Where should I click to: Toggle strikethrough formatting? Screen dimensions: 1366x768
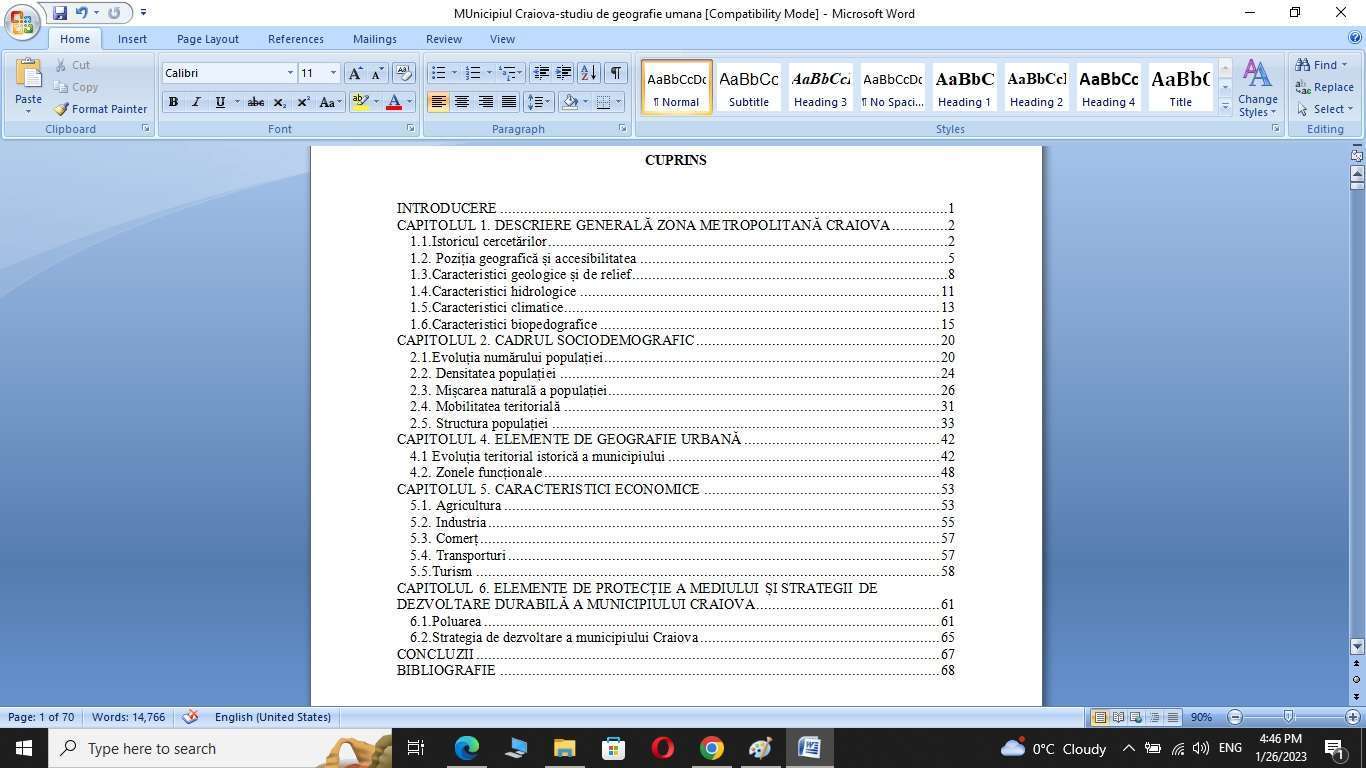pos(256,102)
